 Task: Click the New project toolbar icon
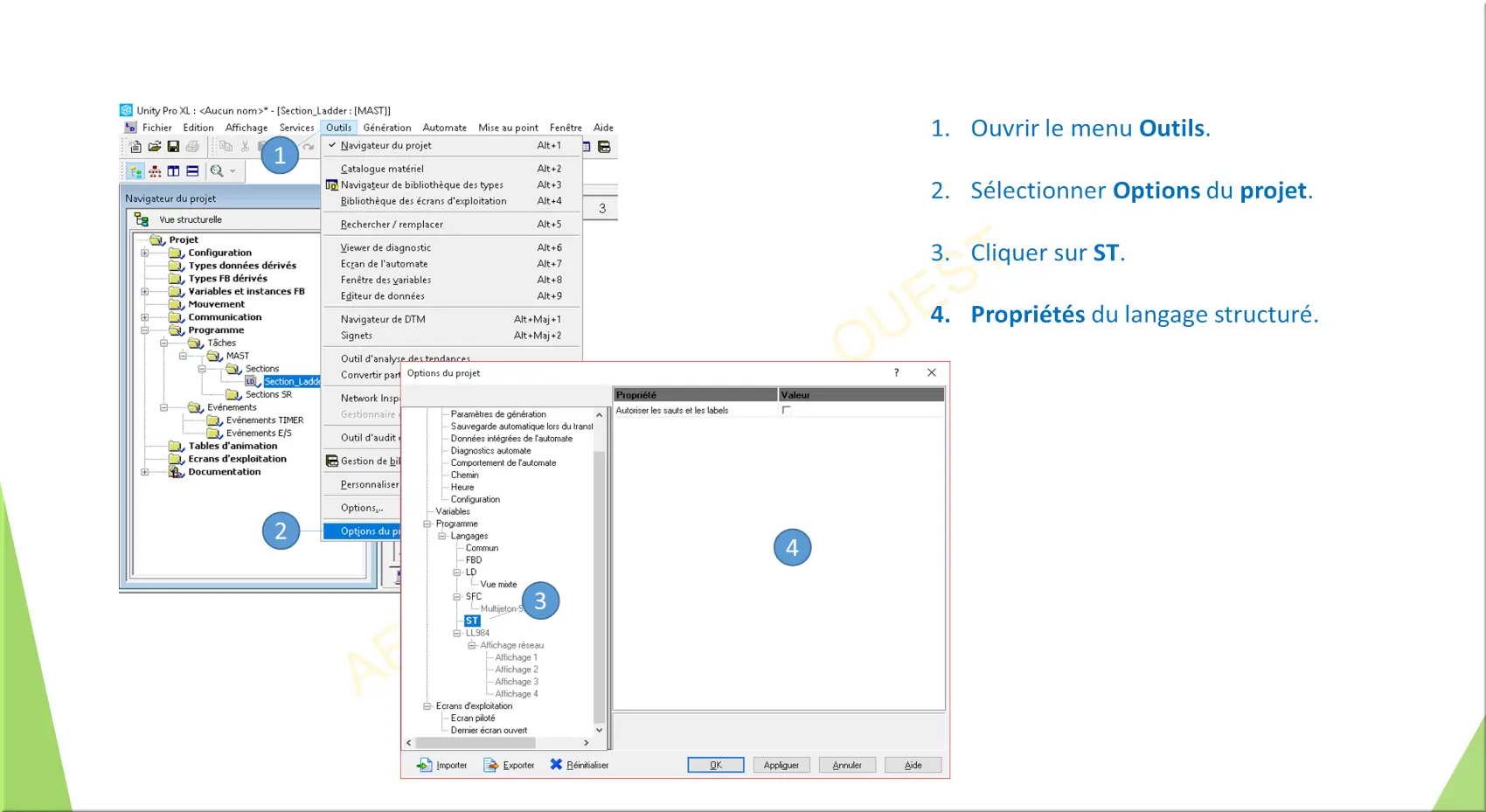point(135,147)
